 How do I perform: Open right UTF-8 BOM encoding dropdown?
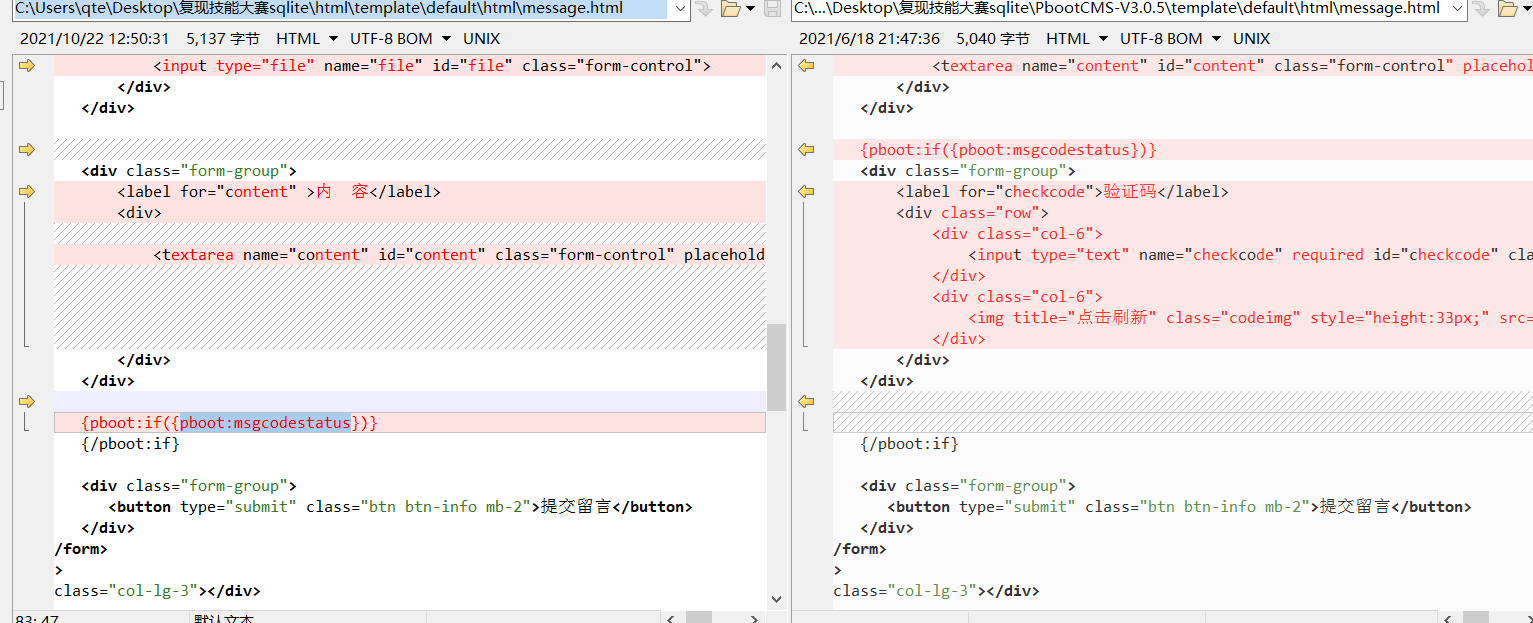[x=1170, y=39]
